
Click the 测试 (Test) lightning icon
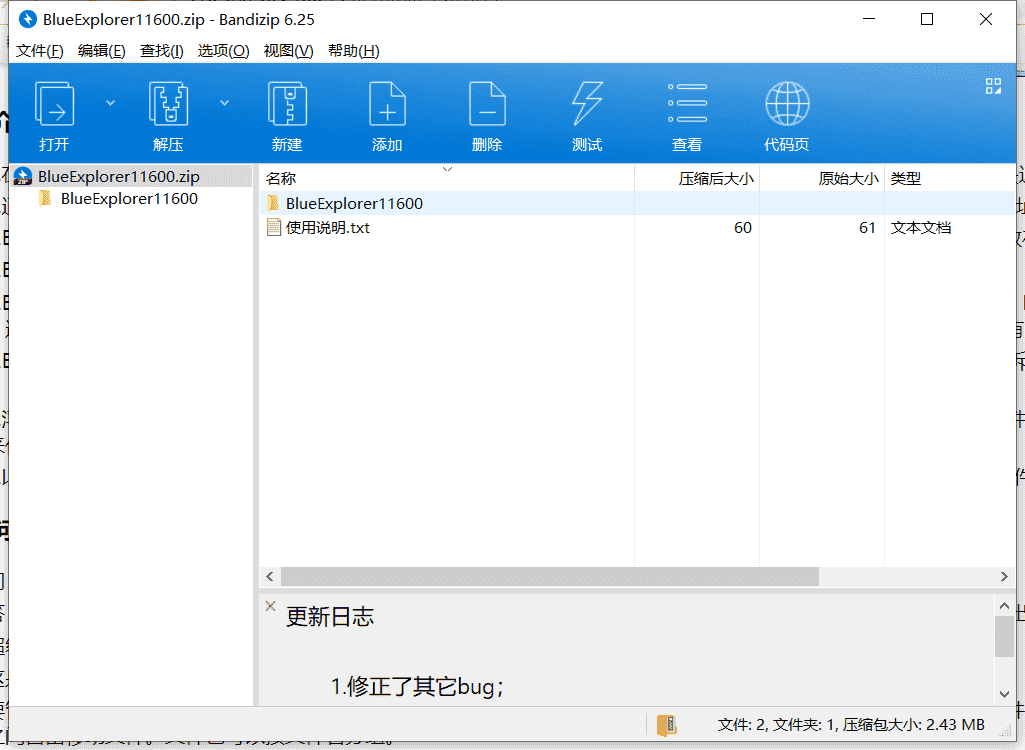587,104
